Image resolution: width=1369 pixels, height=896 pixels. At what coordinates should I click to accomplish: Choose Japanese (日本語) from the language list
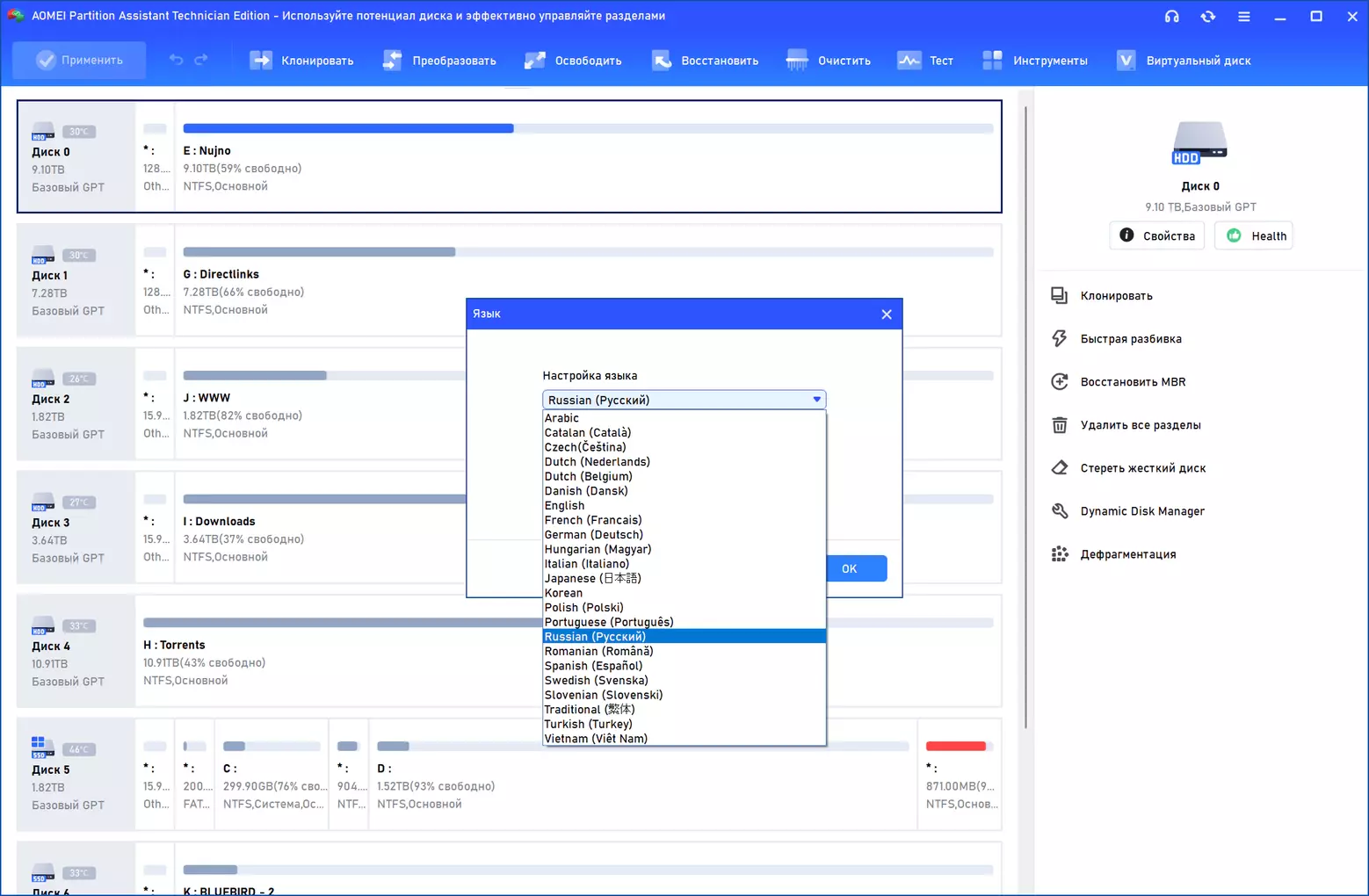point(684,578)
